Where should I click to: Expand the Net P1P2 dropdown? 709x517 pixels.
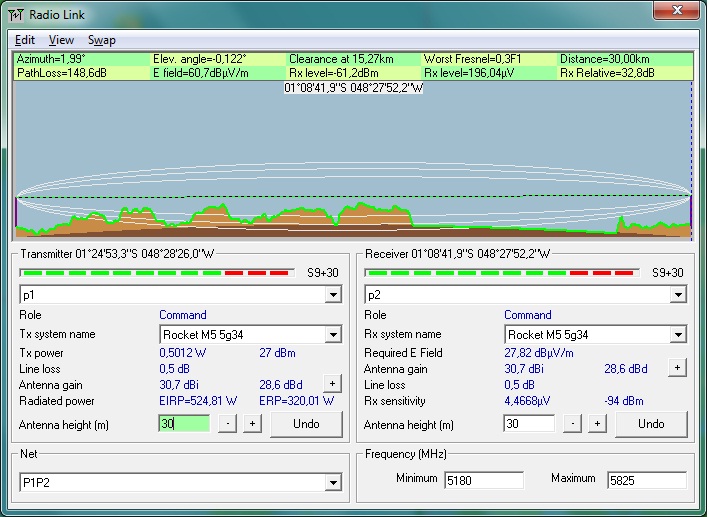[333, 484]
